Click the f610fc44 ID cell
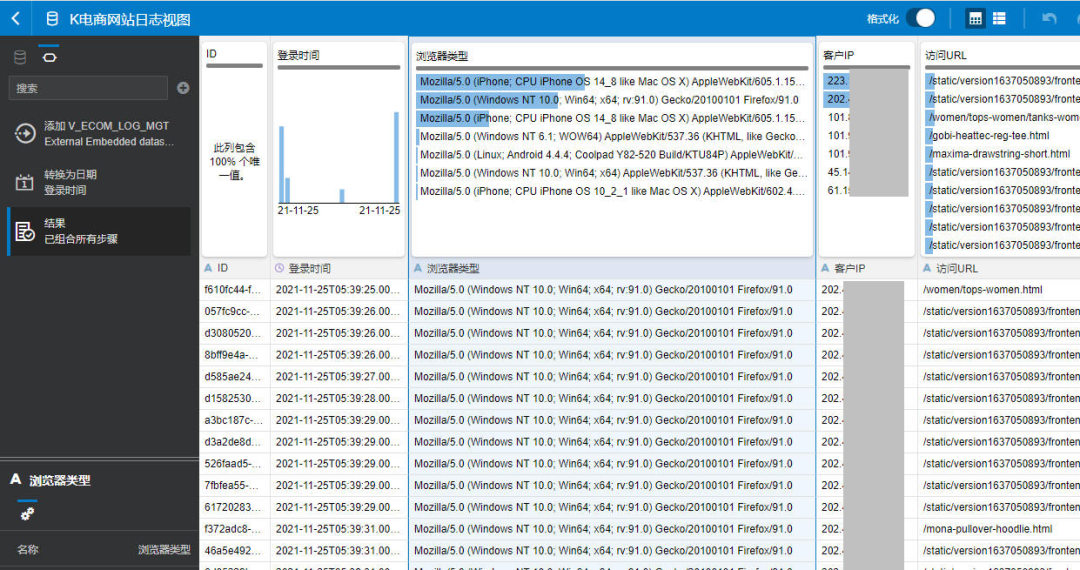 234,290
